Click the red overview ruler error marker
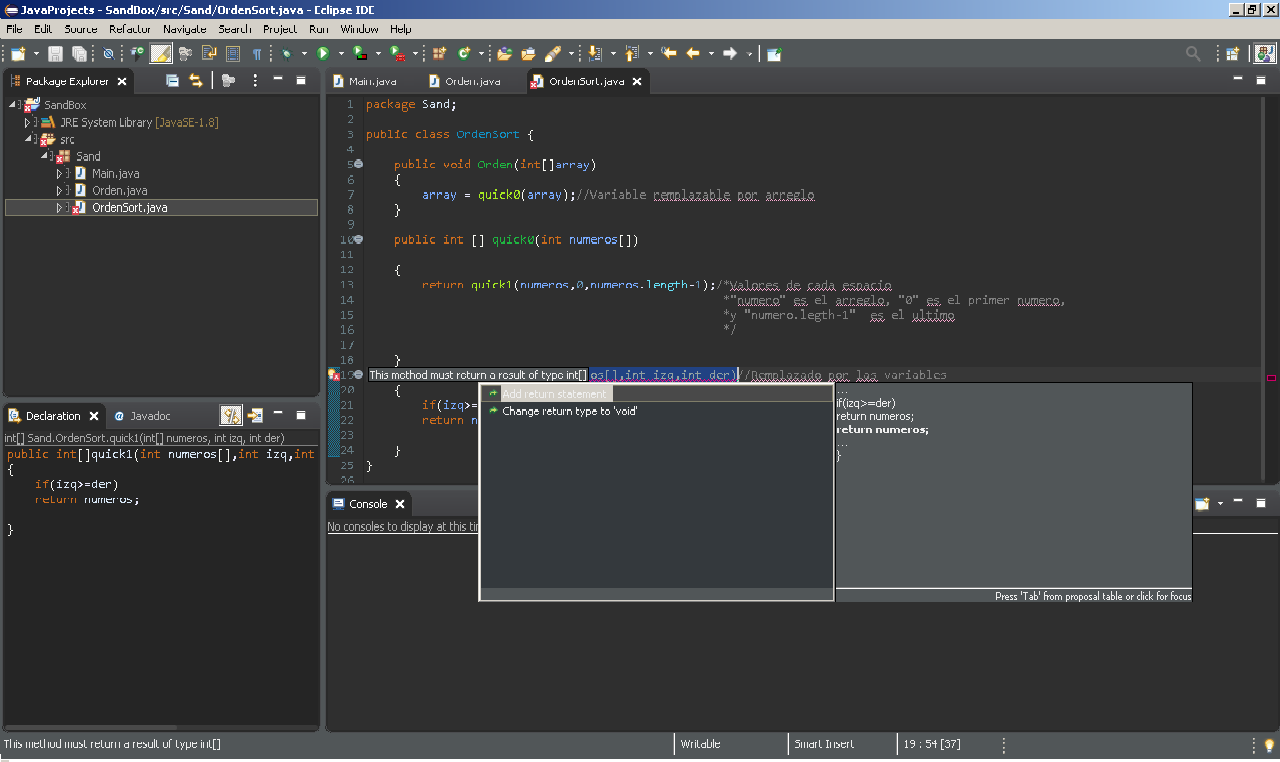Image resolution: width=1280 pixels, height=762 pixels. pyautogui.click(x=1271, y=378)
